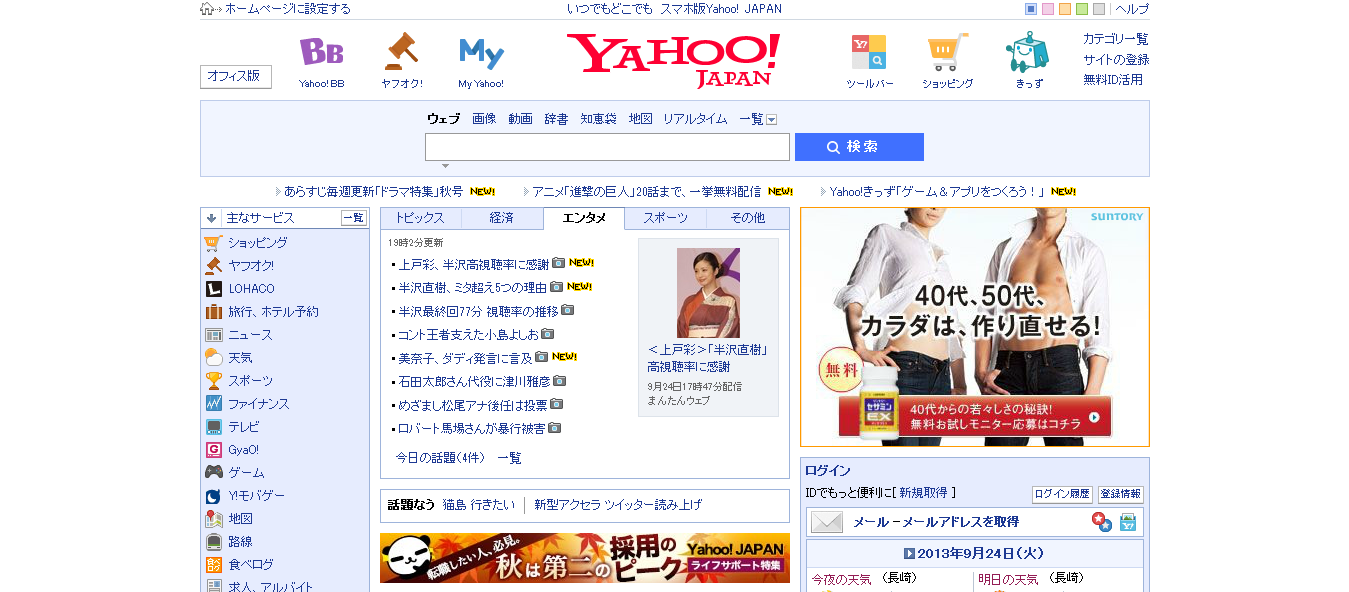Switch to the トピックス tab
This screenshot has height=592, width=1349.
(421, 218)
